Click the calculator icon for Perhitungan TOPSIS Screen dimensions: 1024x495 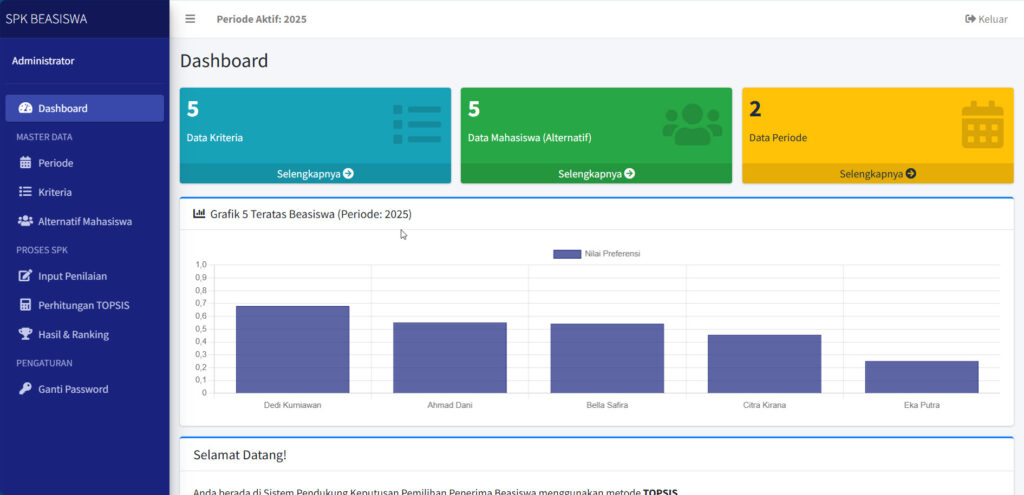[26, 305]
